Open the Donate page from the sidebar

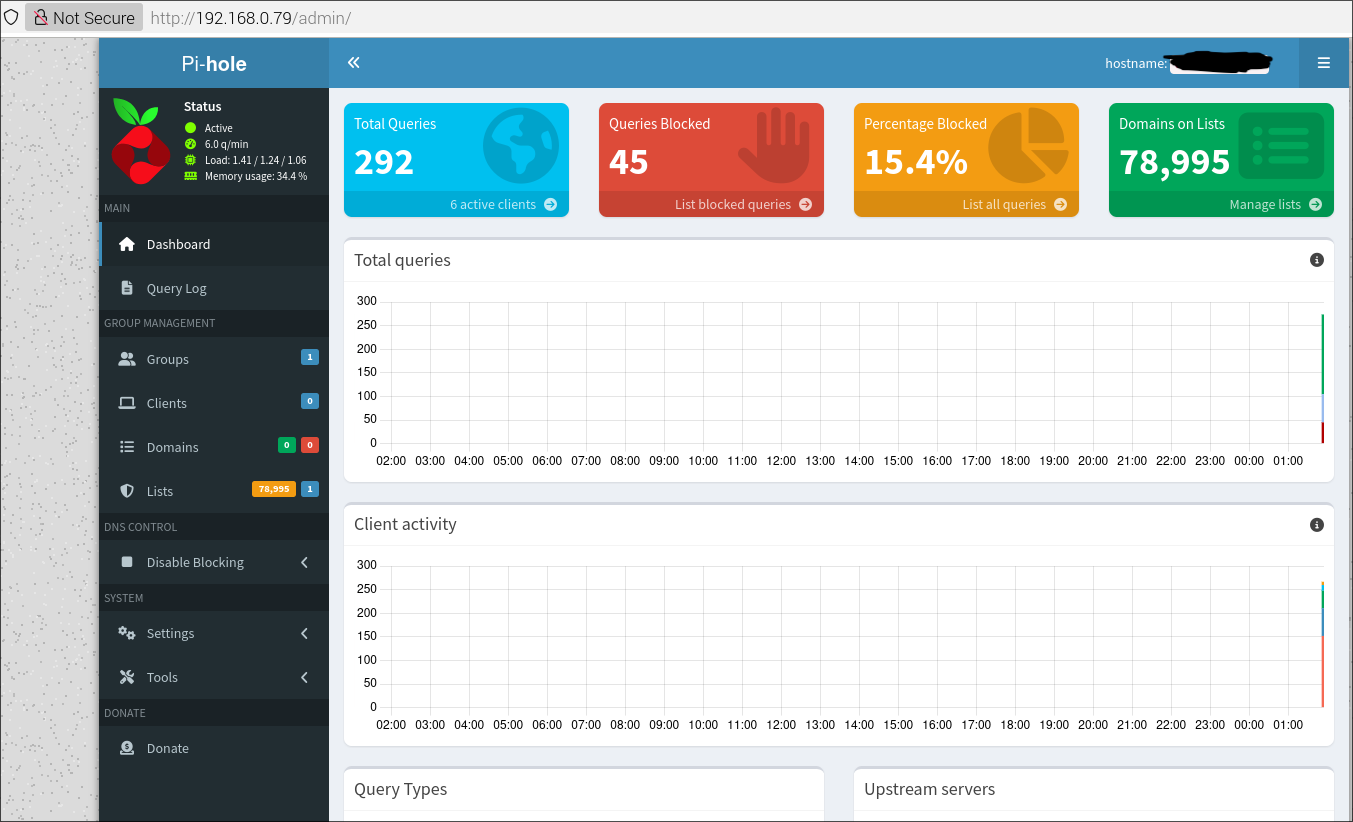pyautogui.click(x=167, y=747)
